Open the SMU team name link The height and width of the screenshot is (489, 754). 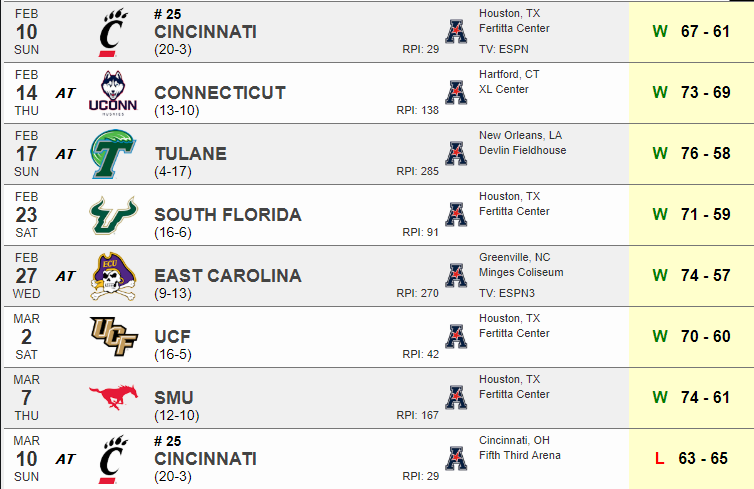point(174,398)
